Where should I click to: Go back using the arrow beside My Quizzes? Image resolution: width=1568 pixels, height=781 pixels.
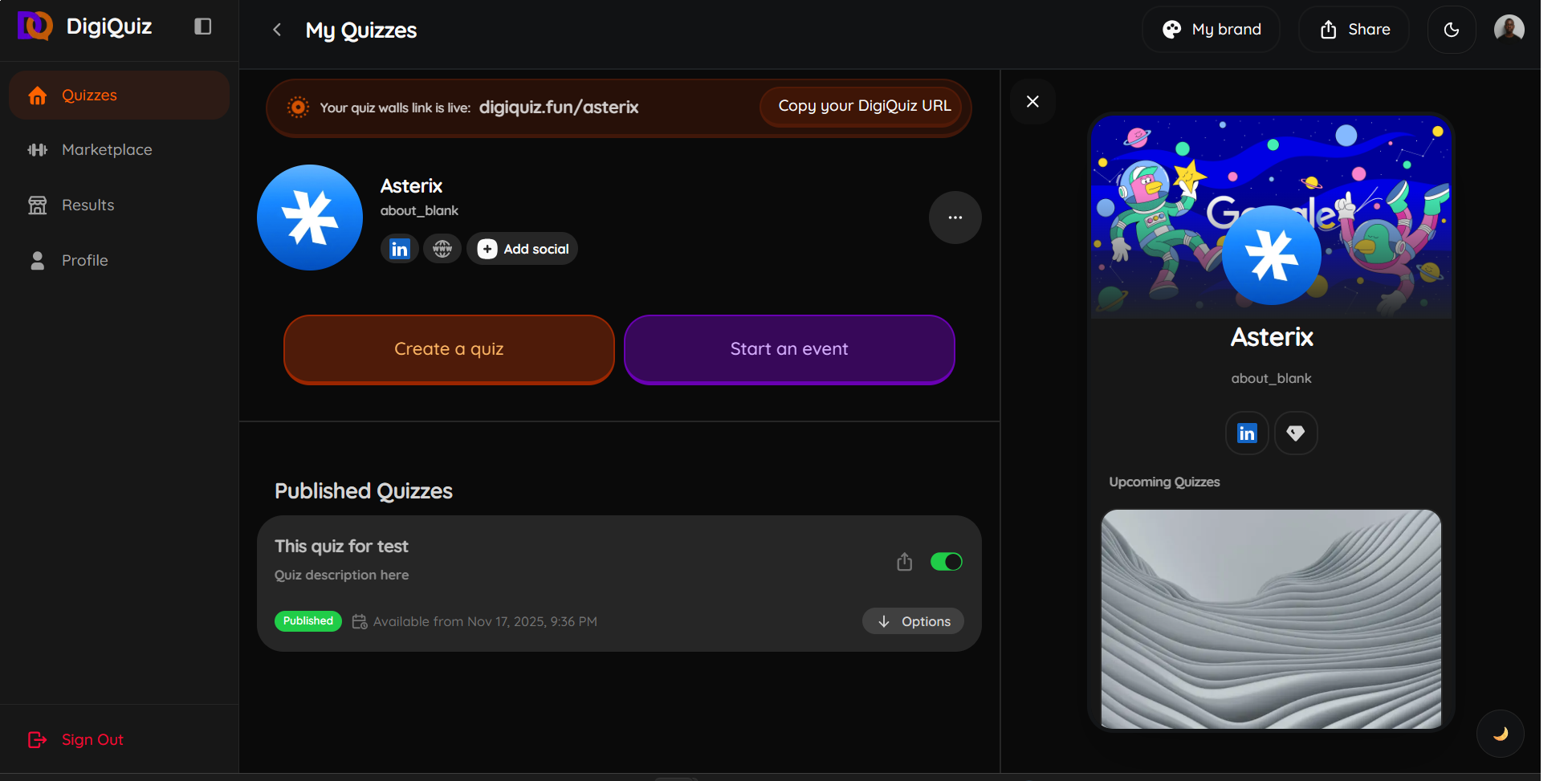(277, 30)
